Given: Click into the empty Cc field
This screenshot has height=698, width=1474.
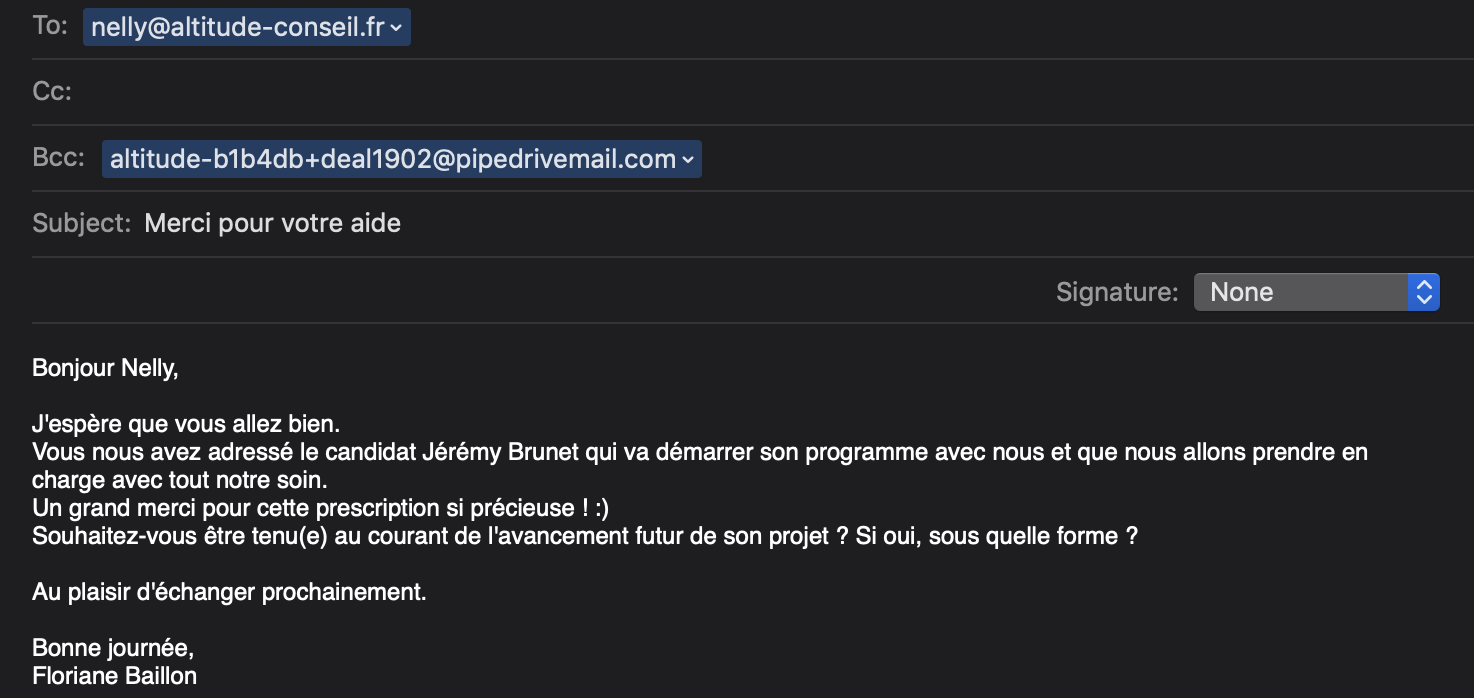Looking at the screenshot, I should (700, 92).
